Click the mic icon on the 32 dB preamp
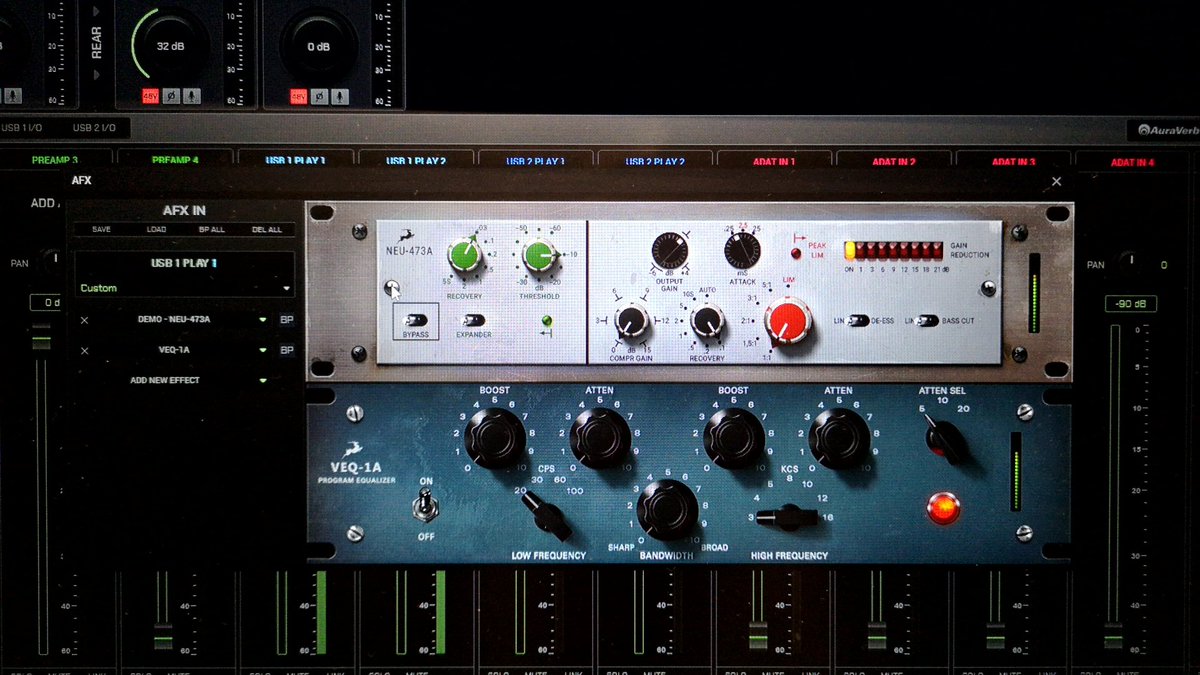The height and width of the screenshot is (675, 1200). point(190,96)
